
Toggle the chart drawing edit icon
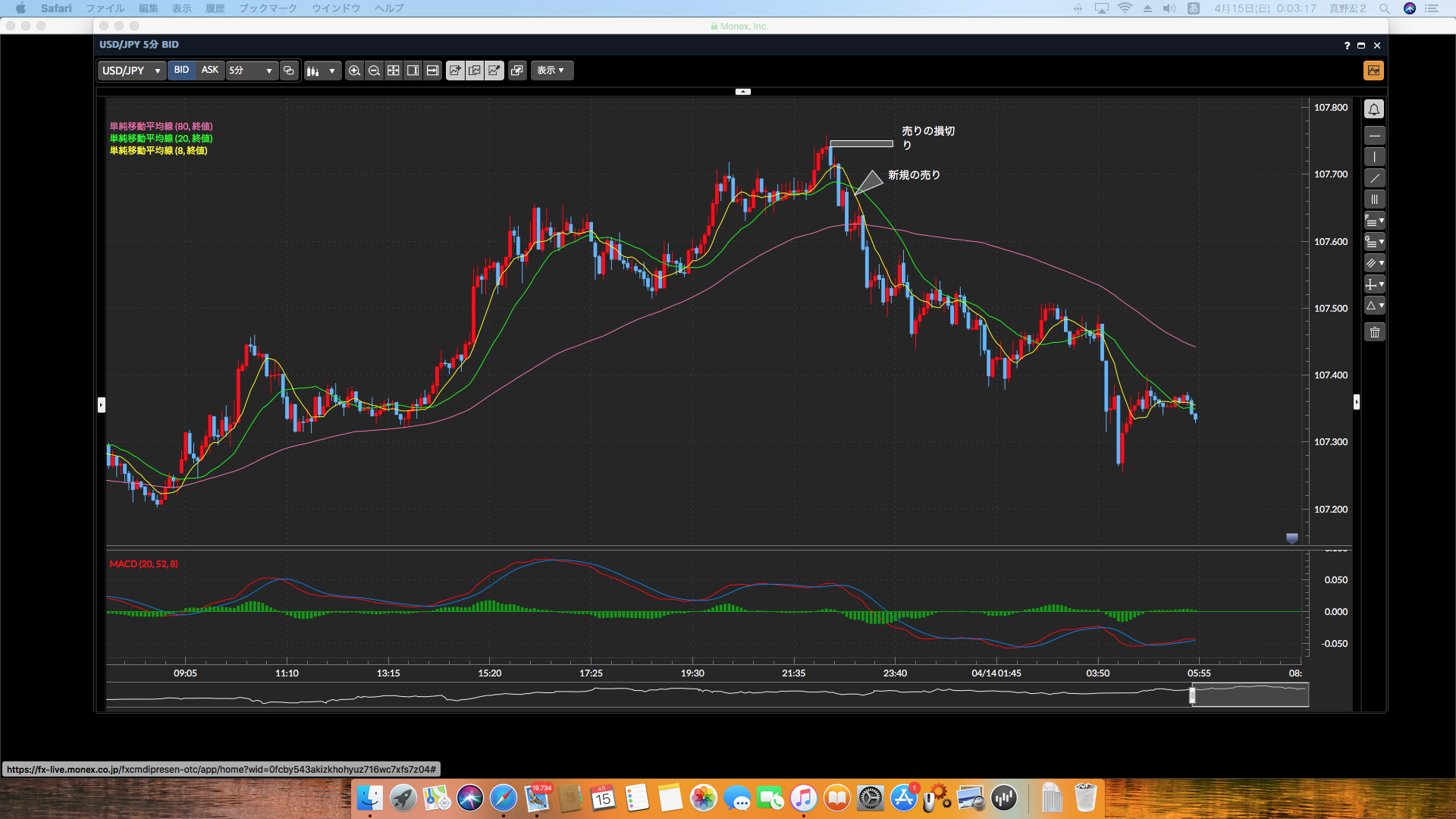click(494, 71)
